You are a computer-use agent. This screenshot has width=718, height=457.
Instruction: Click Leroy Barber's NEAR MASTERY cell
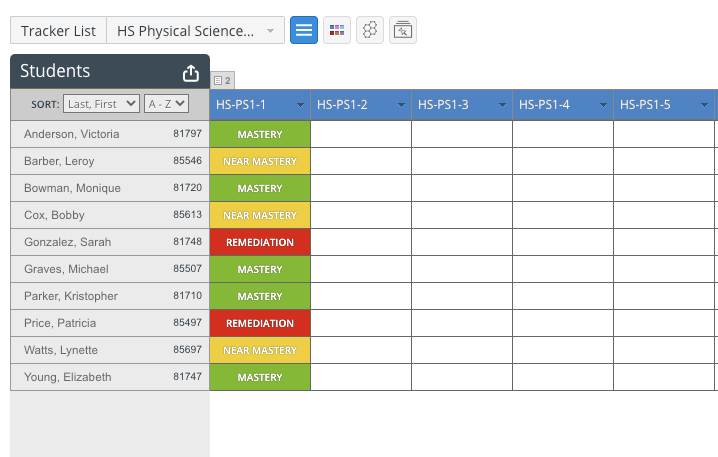(x=260, y=161)
